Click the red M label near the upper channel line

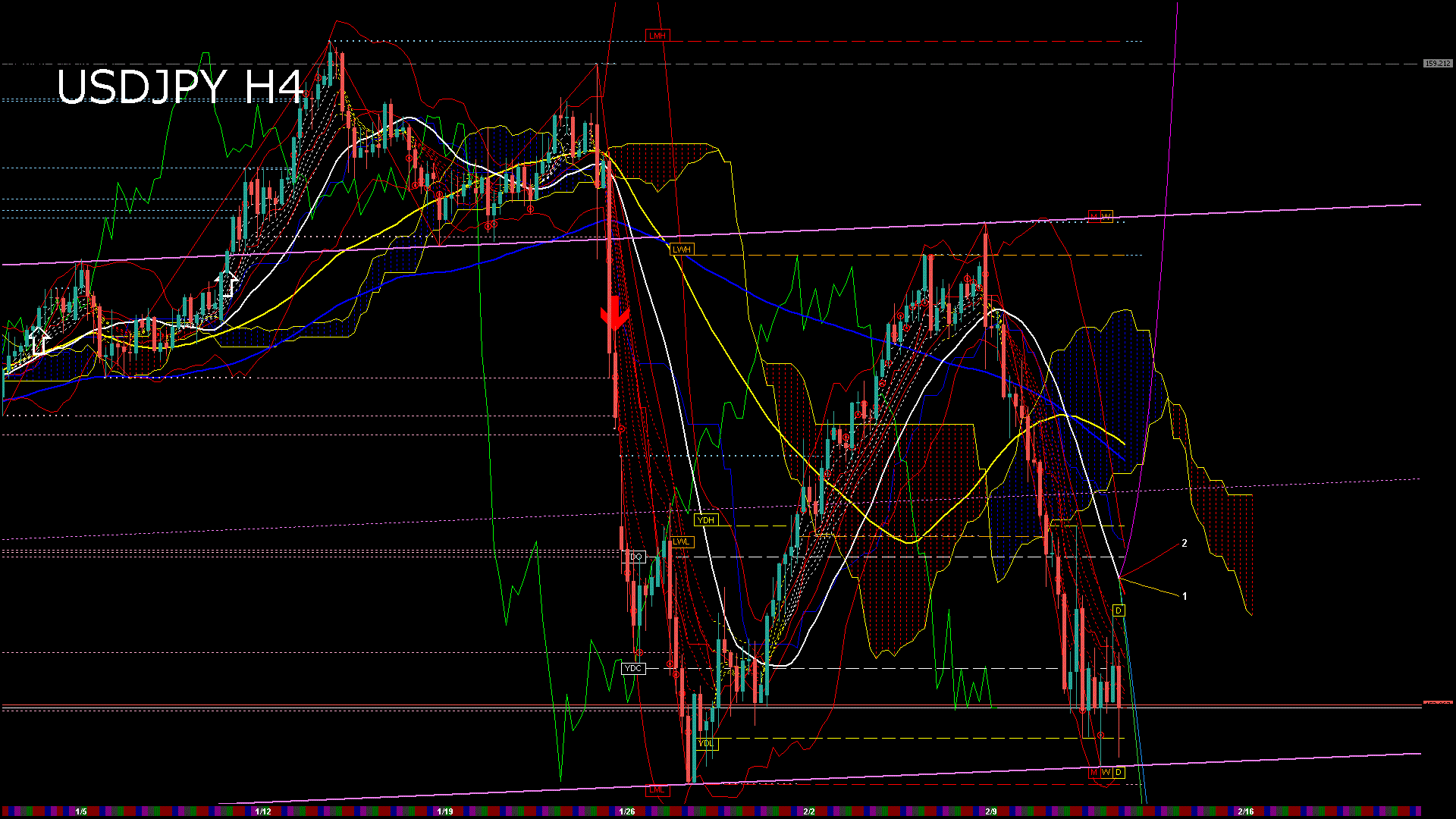tap(1094, 217)
